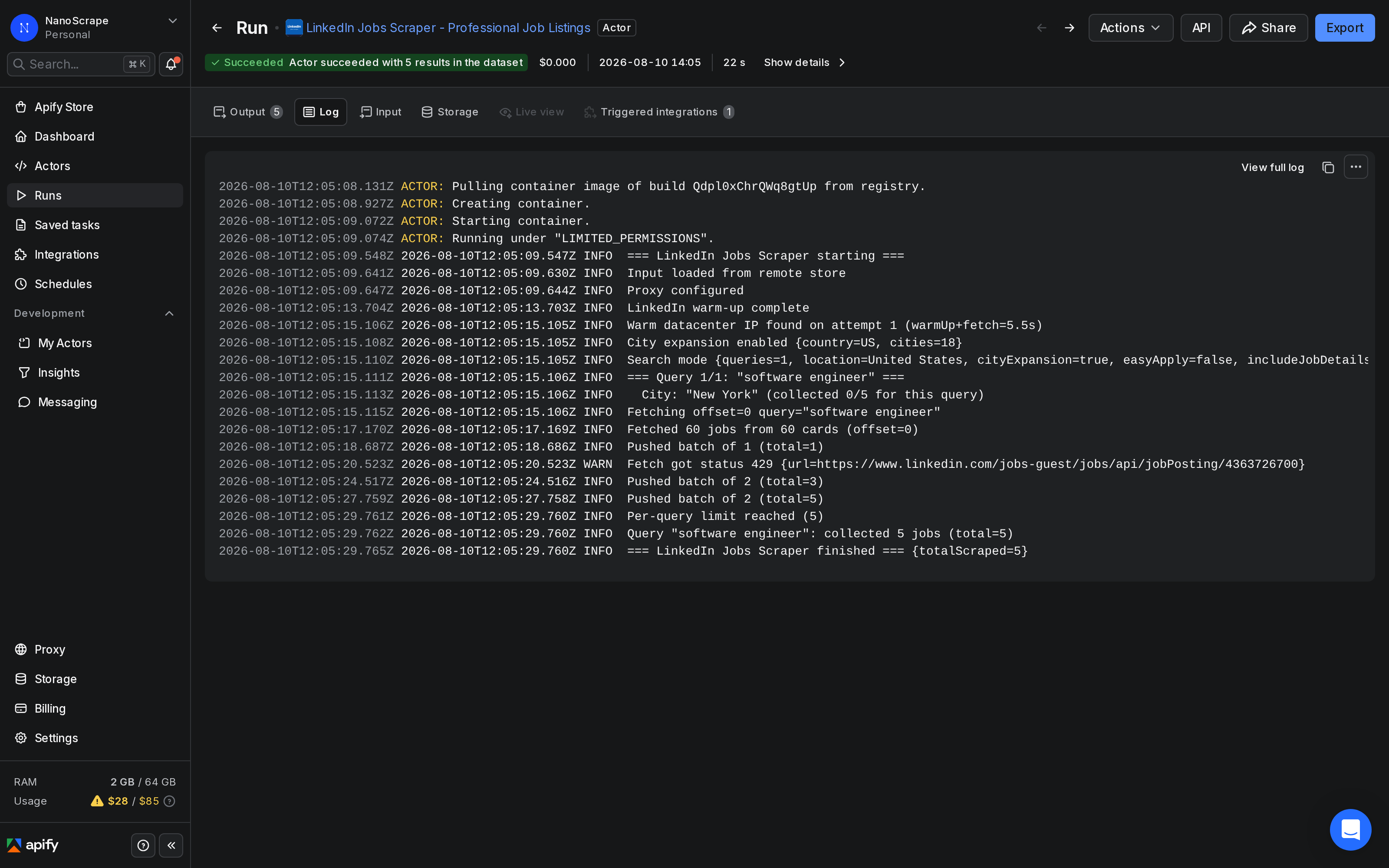The image size is (1389, 868).
Task: Focus the Search input field
Action: 81,64
